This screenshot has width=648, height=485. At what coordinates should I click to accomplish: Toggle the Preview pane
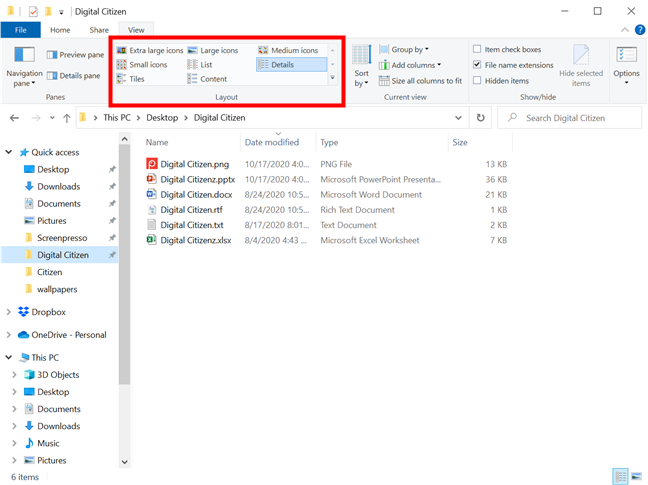coord(75,55)
